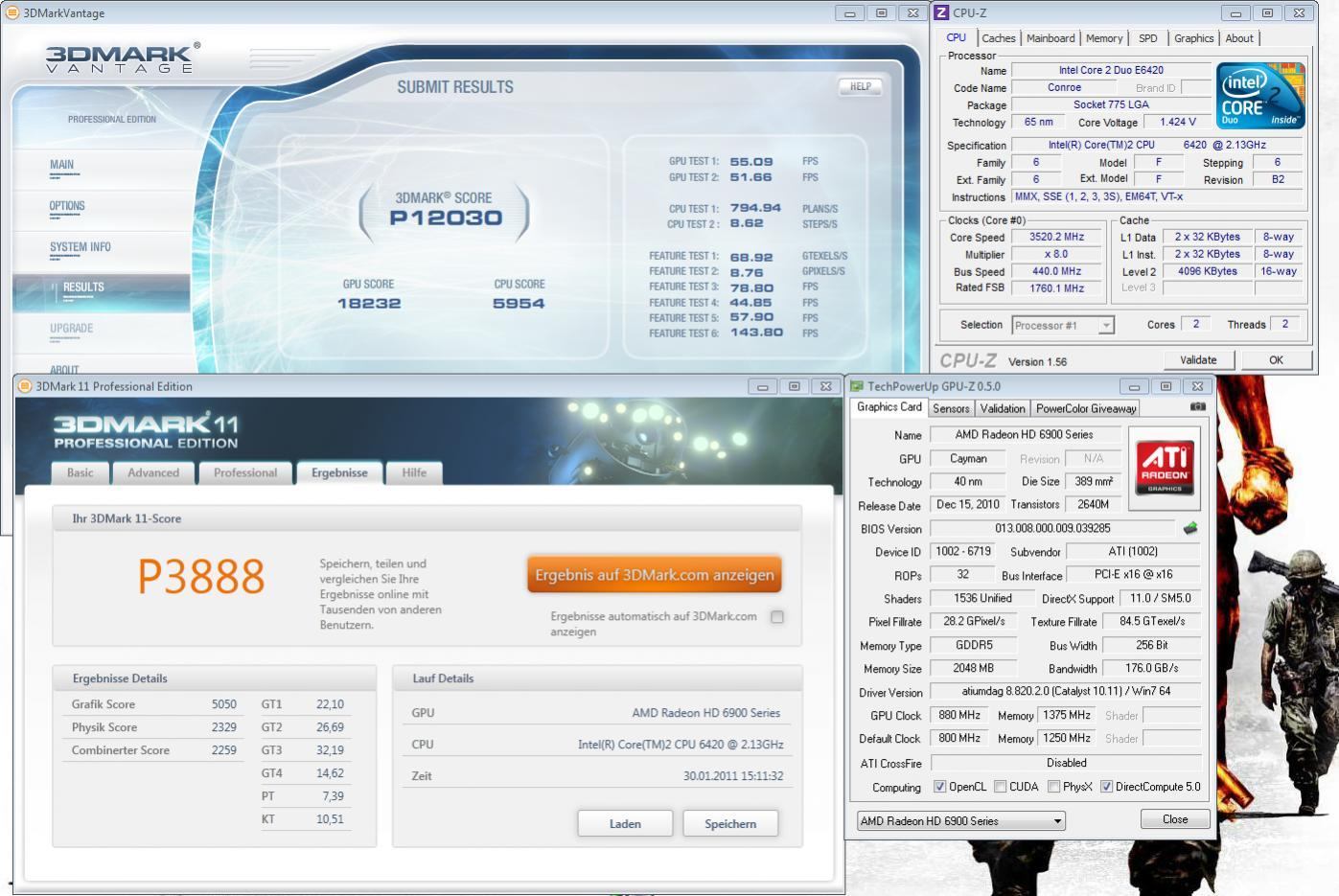Select the CPU tab in CPU-Z
The width and height of the screenshot is (1339, 896).
[x=956, y=37]
